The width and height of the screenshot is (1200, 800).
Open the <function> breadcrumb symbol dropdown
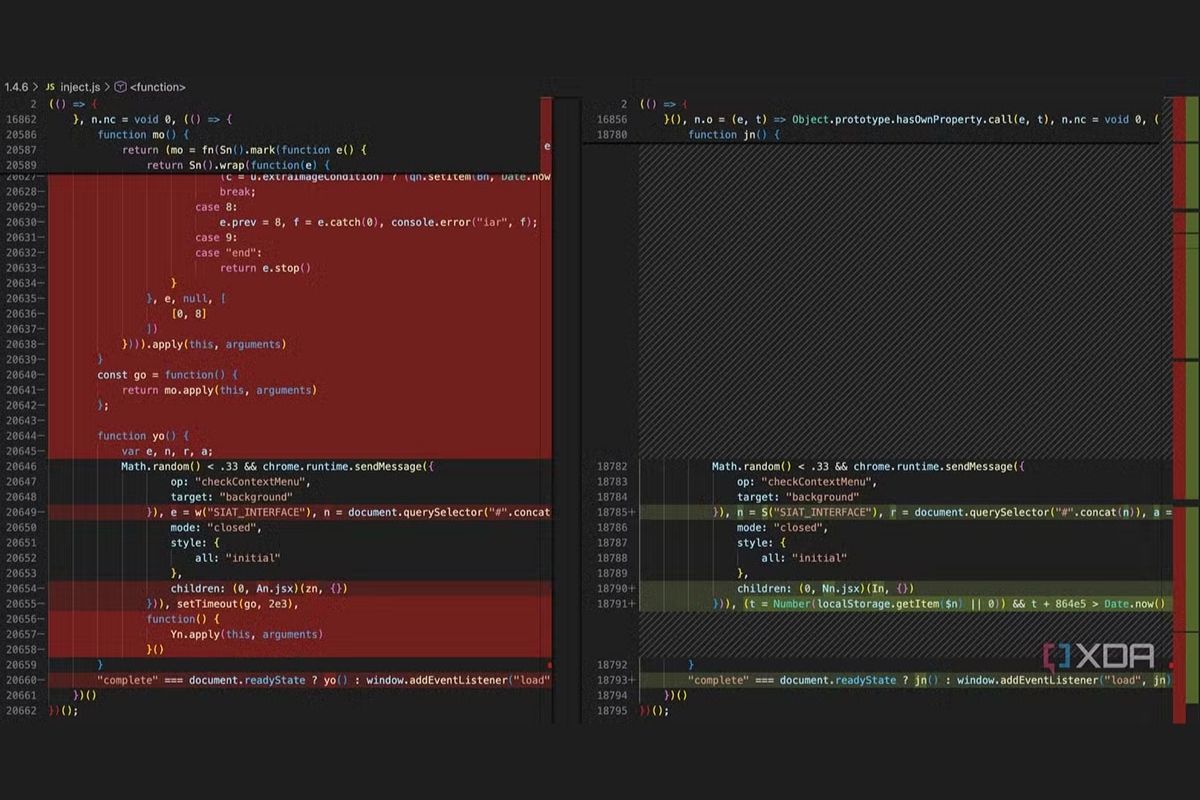click(157, 87)
